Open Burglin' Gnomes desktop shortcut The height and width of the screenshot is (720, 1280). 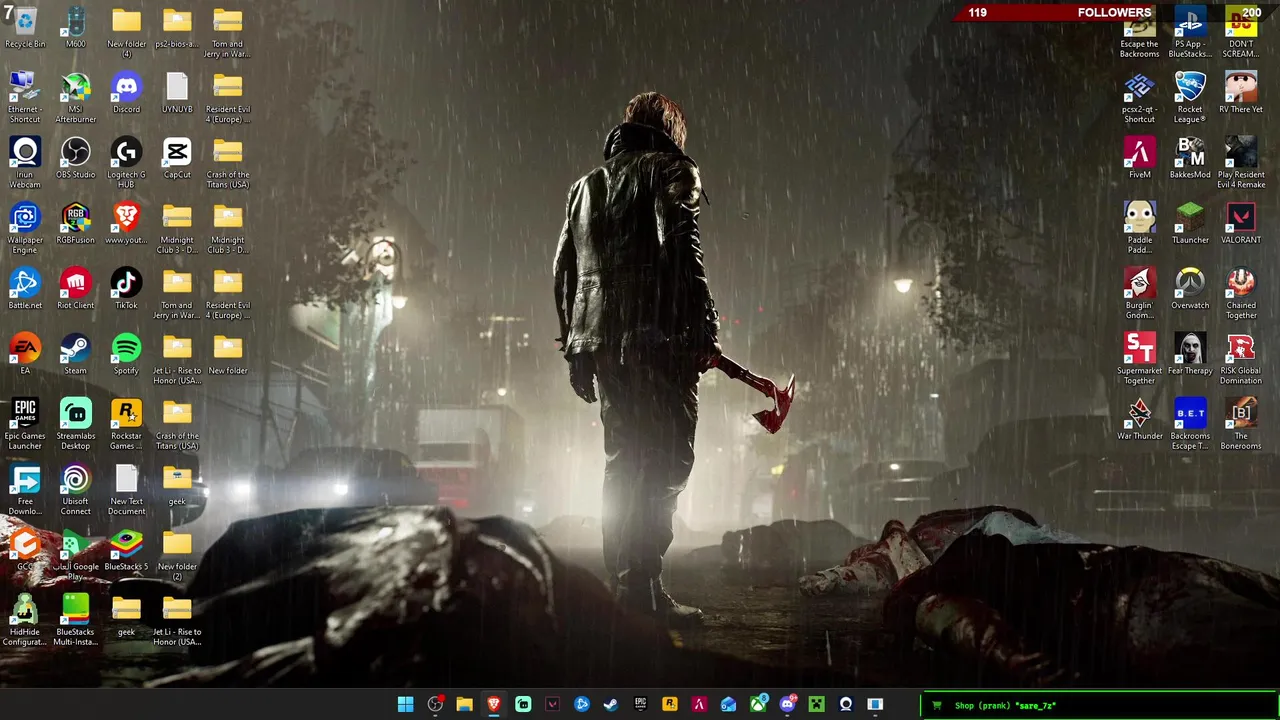click(x=1139, y=293)
